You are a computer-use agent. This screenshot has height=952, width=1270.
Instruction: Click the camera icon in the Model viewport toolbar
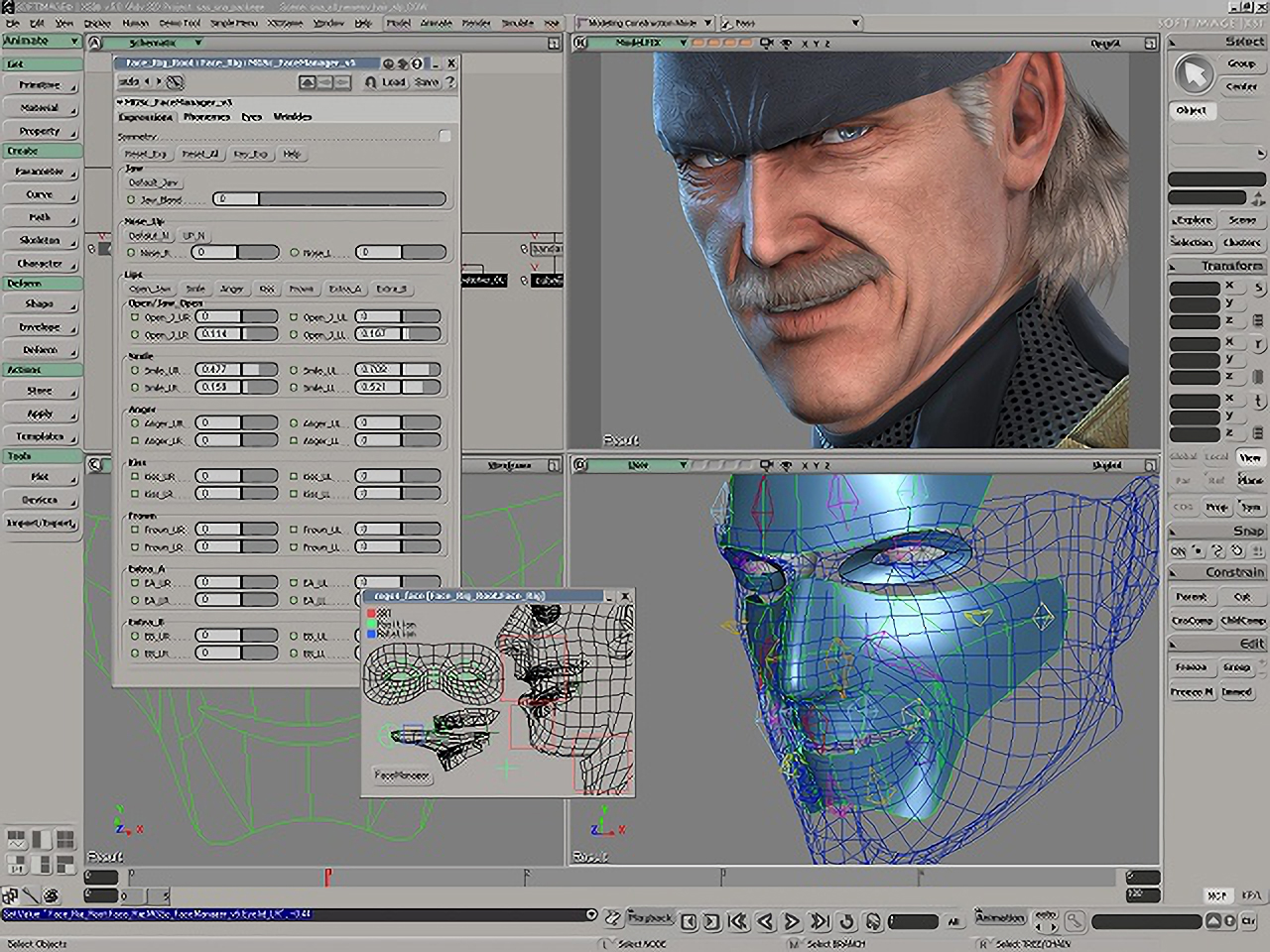(x=767, y=44)
